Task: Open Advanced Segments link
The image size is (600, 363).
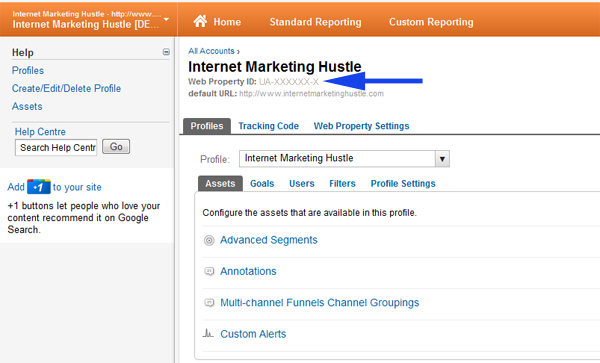Action: pyautogui.click(x=269, y=240)
